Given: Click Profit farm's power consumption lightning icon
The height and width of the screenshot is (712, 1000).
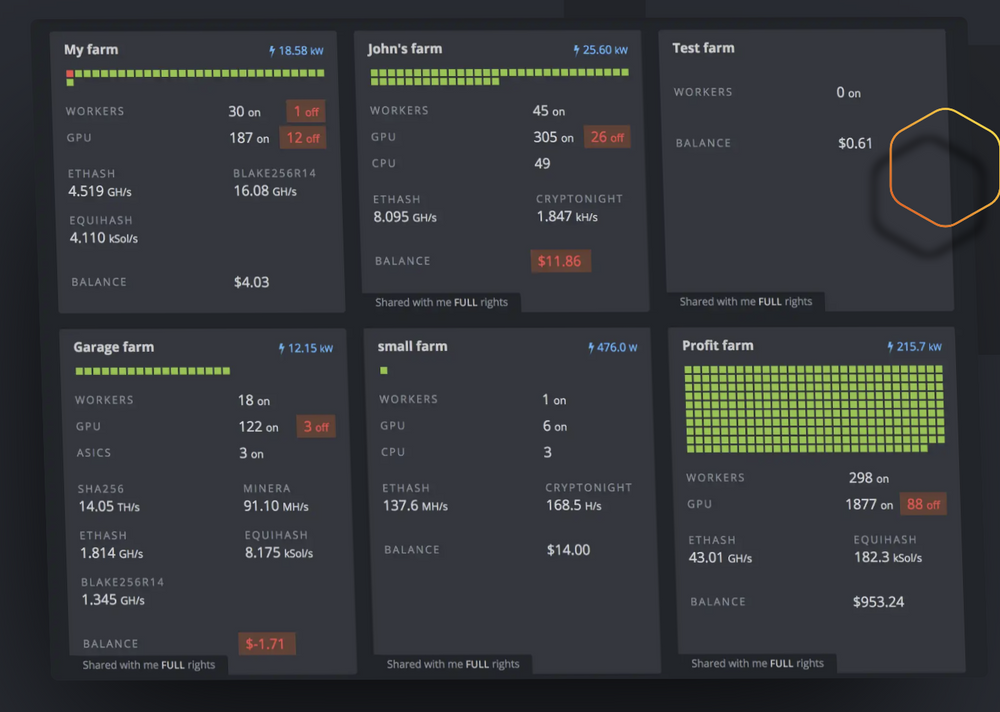Looking at the screenshot, I should pos(890,345).
